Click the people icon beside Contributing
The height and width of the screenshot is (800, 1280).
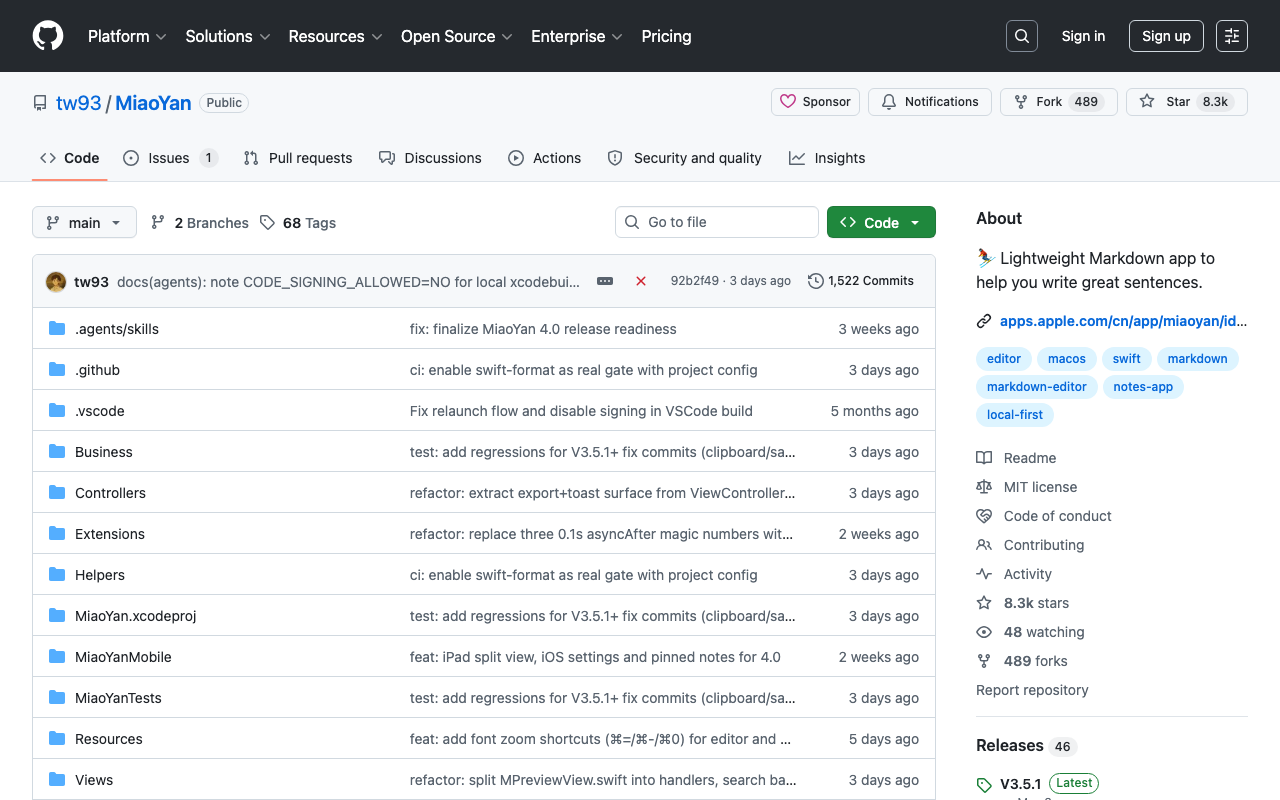984,545
